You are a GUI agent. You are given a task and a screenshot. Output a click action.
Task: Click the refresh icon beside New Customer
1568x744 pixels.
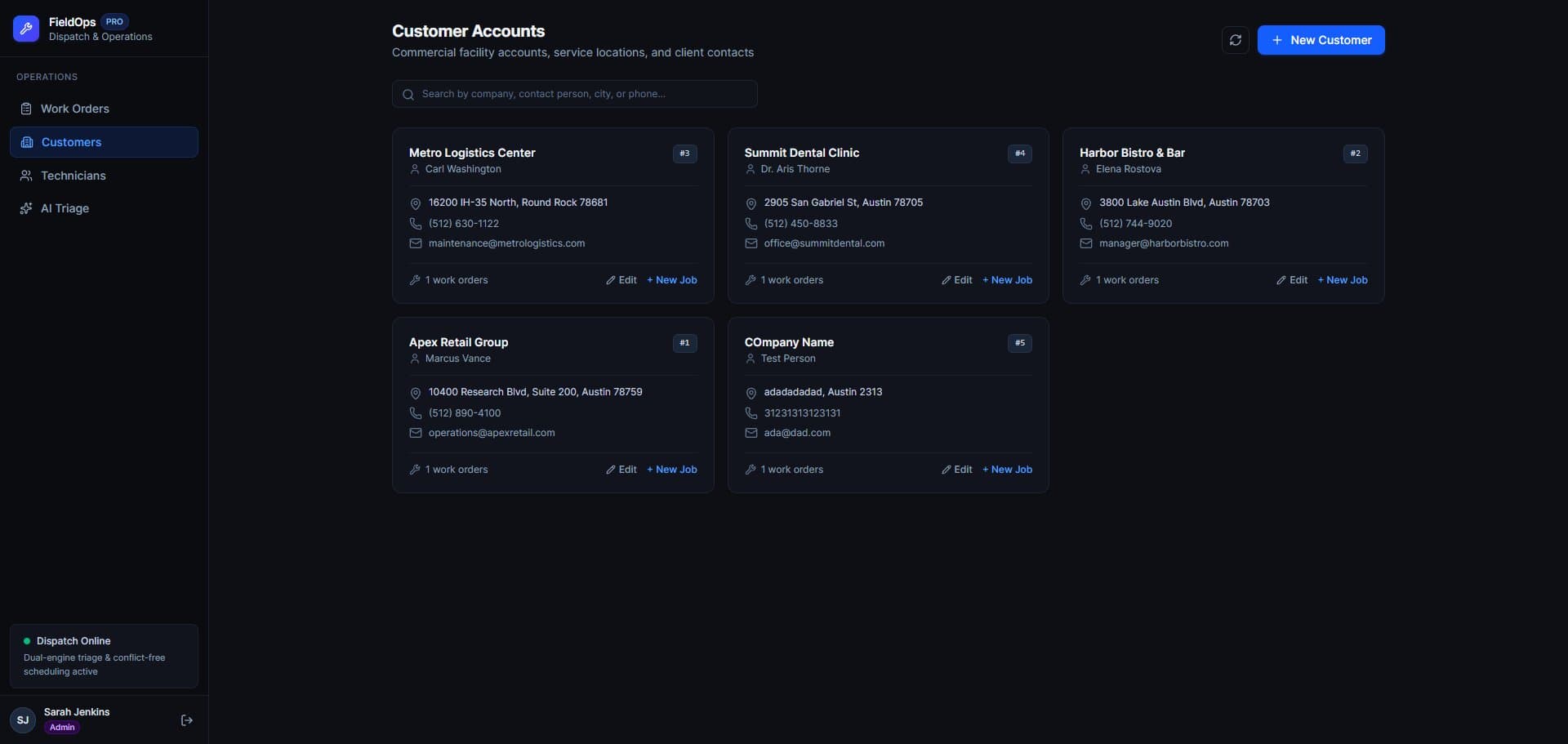pos(1235,40)
